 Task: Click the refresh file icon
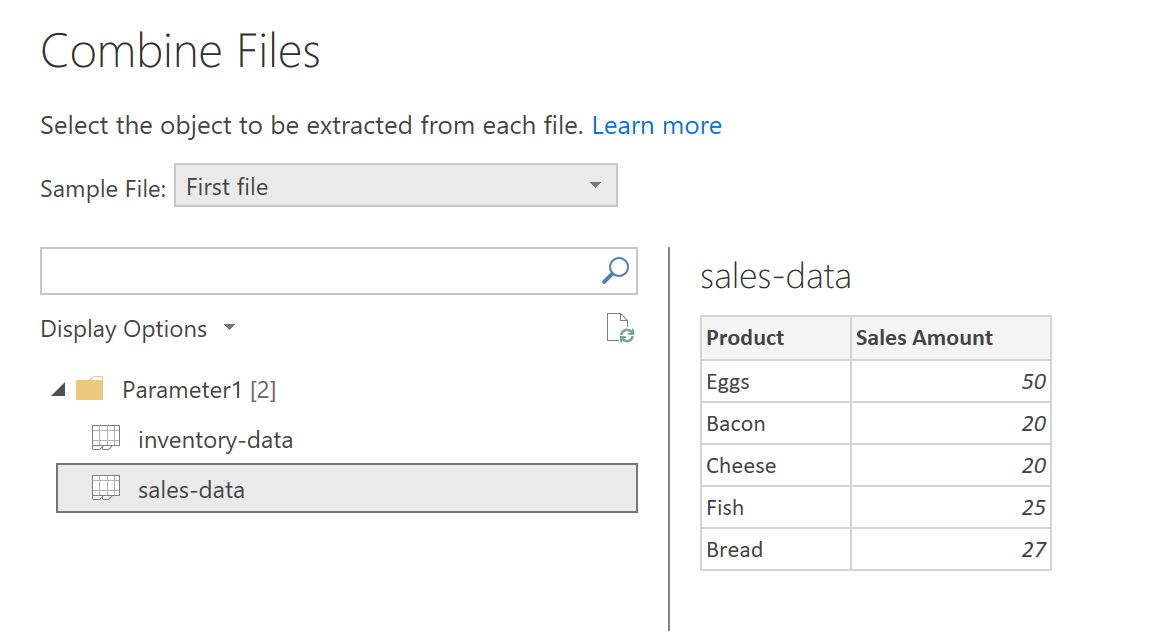[620, 329]
